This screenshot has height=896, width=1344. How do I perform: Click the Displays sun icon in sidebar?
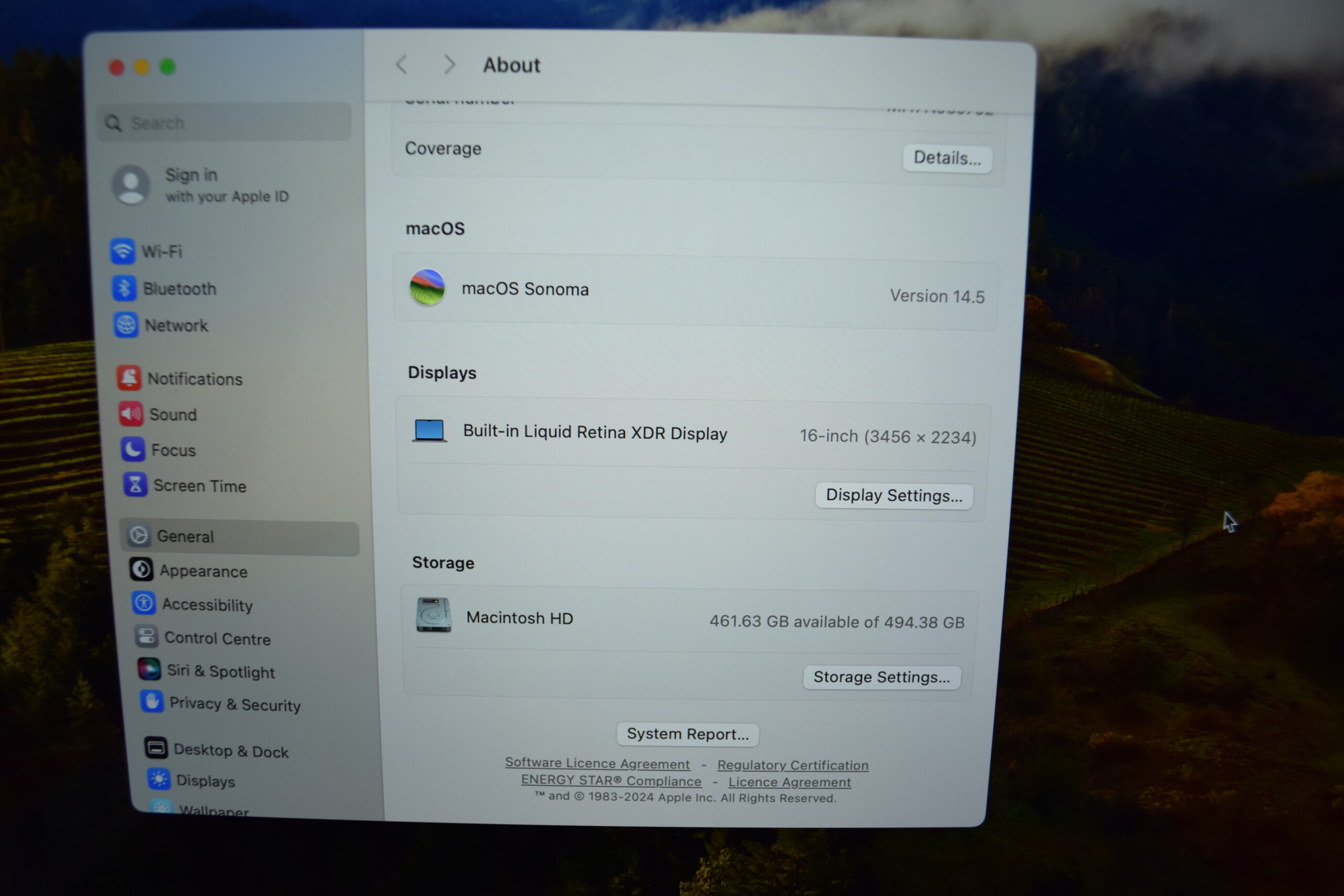tap(159, 779)
